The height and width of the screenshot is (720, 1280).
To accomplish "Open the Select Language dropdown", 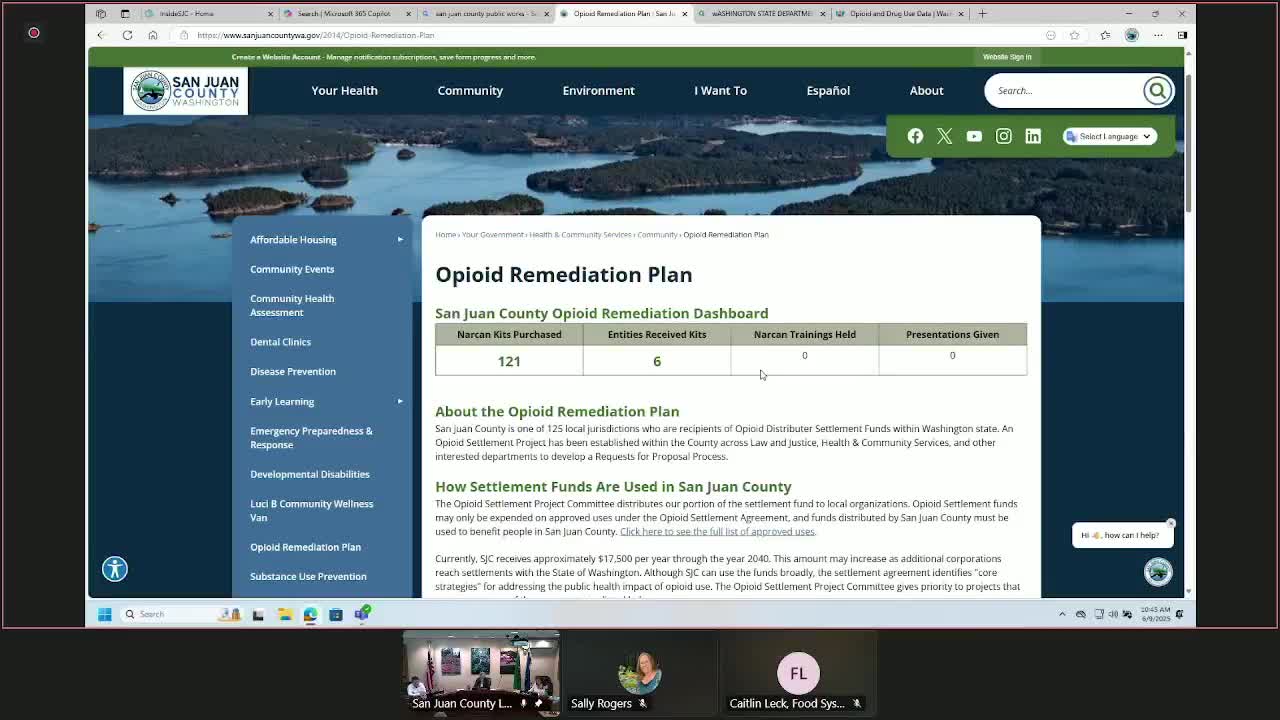I will [x=1109, y=136].
